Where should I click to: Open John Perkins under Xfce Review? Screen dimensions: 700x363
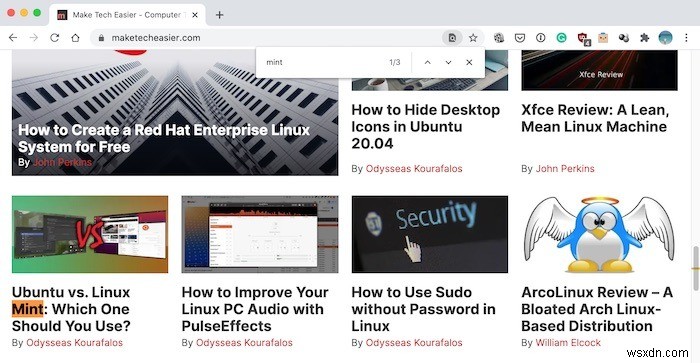tap(565, 169)
